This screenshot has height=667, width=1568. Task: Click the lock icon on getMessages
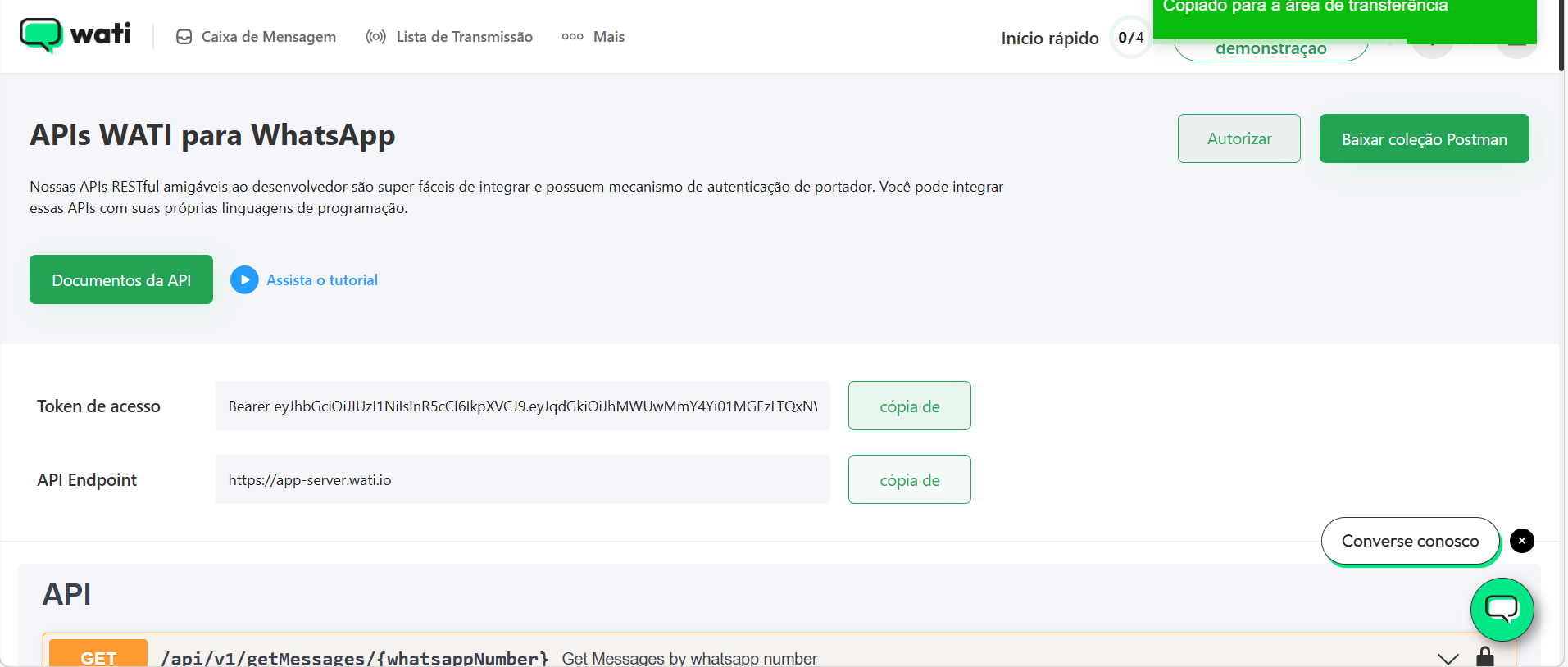coord(1485,656)
